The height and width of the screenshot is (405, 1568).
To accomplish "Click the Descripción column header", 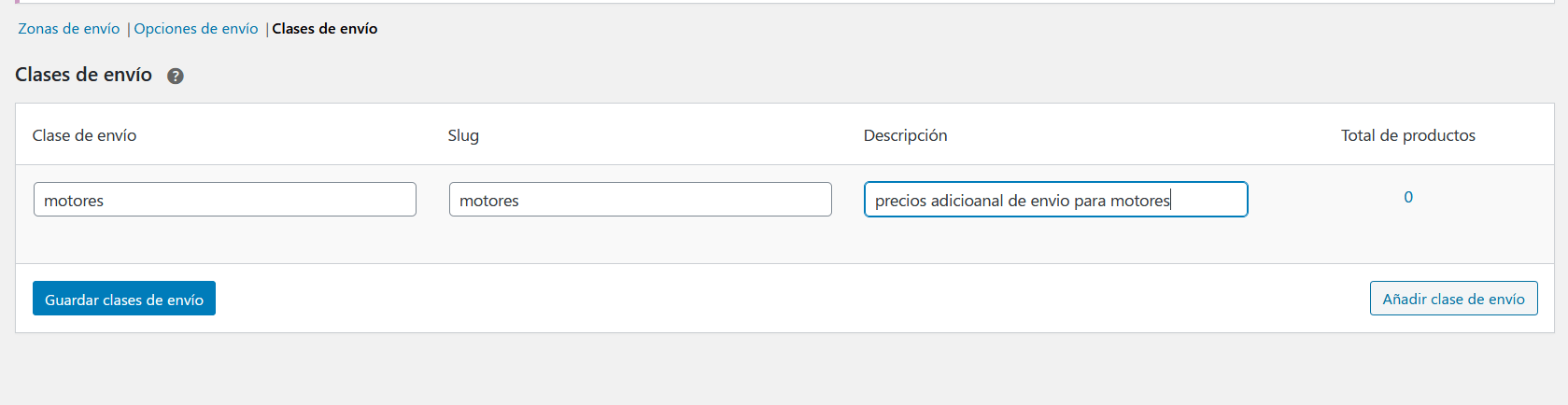I will 905,135.
